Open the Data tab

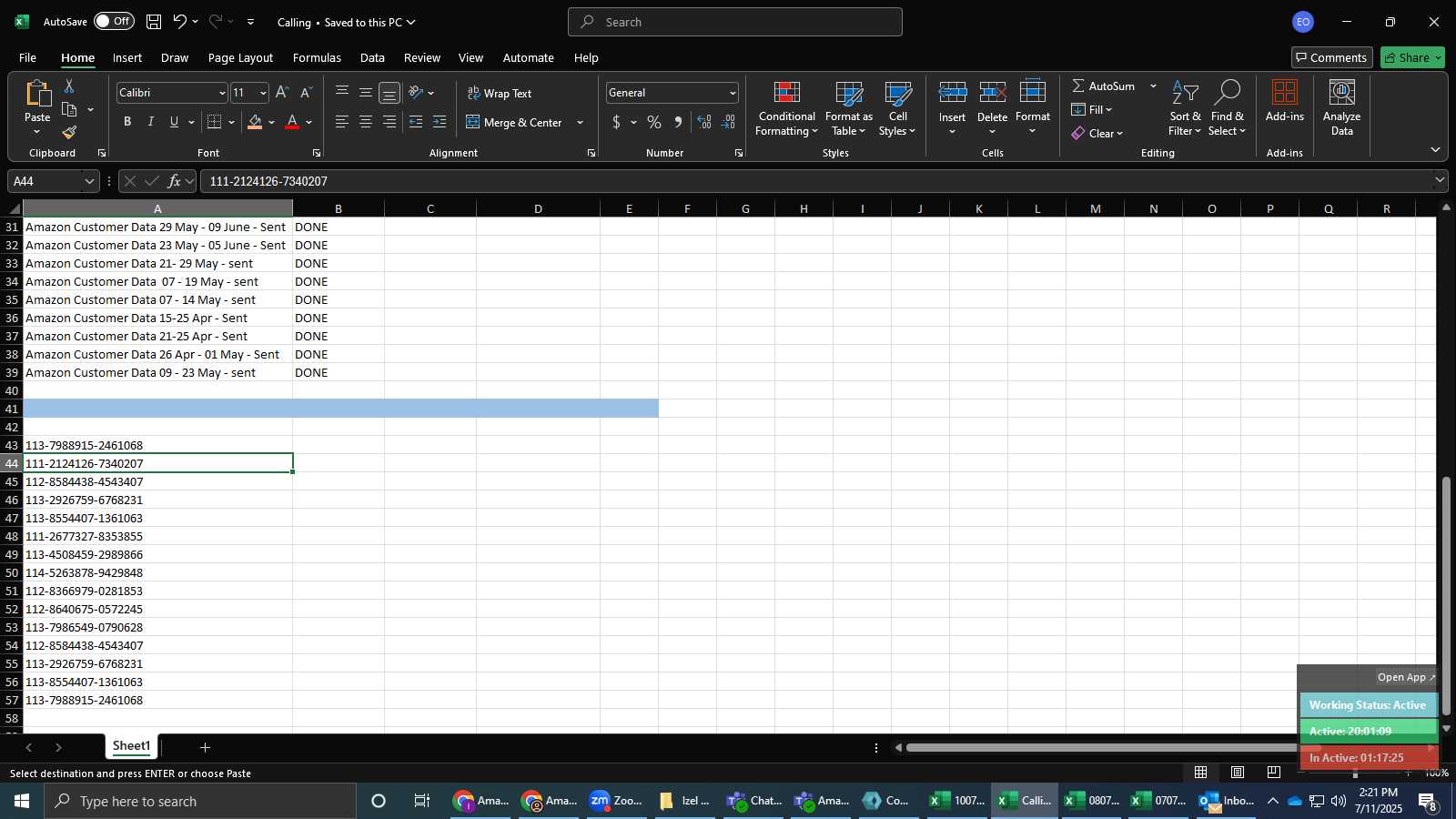pyautogui.click(x=372, y=57)
